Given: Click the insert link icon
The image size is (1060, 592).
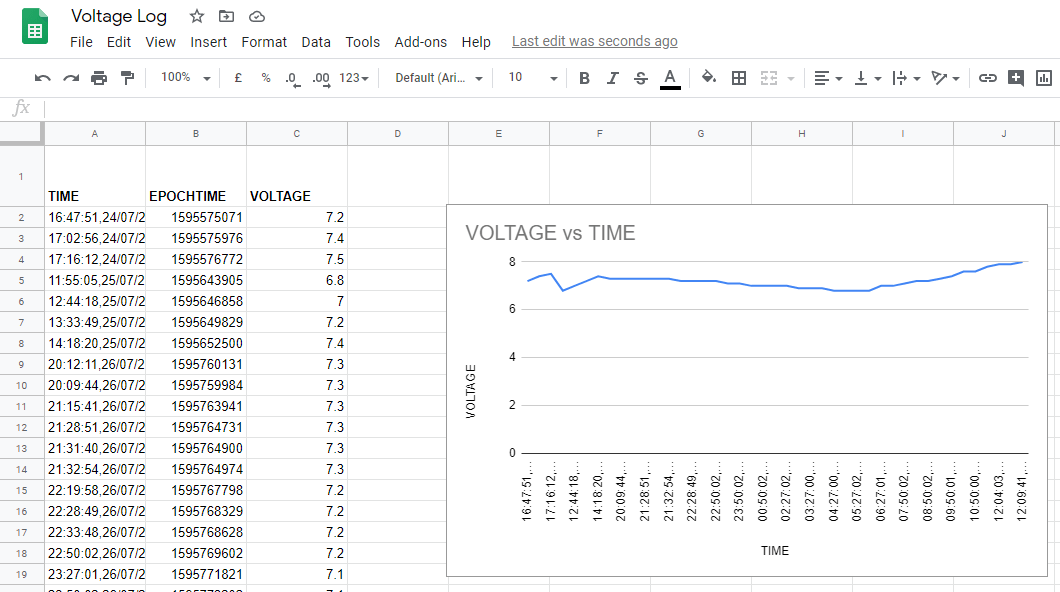Looking at the screenshot, I should click(x=987, y=78).
